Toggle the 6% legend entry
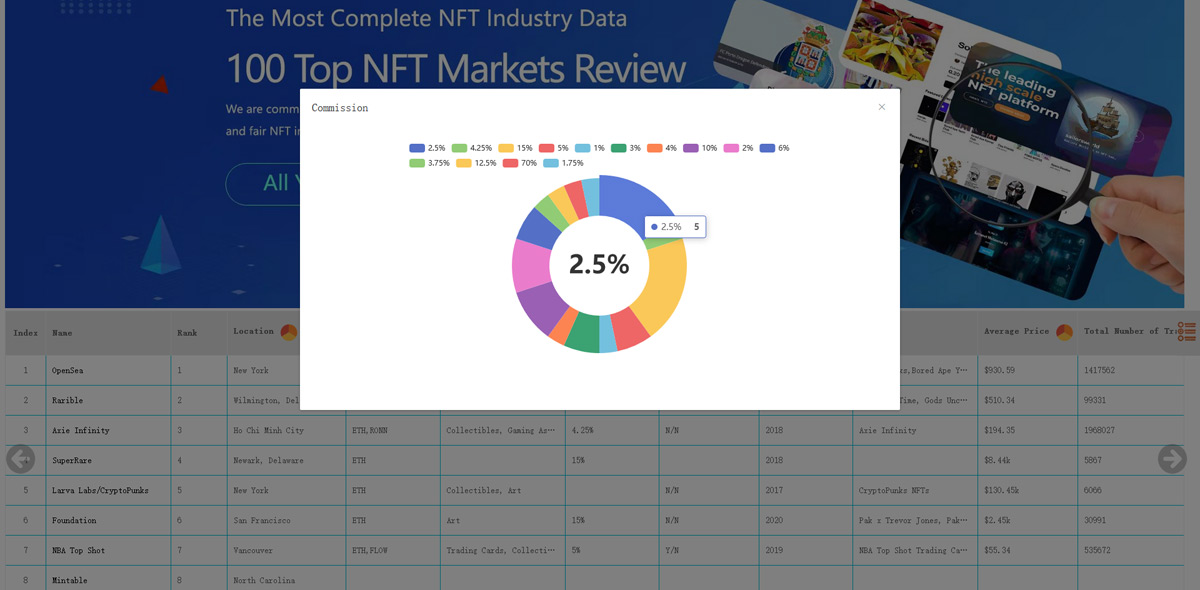The image size is (1200, 590). [x=775, y=148]
